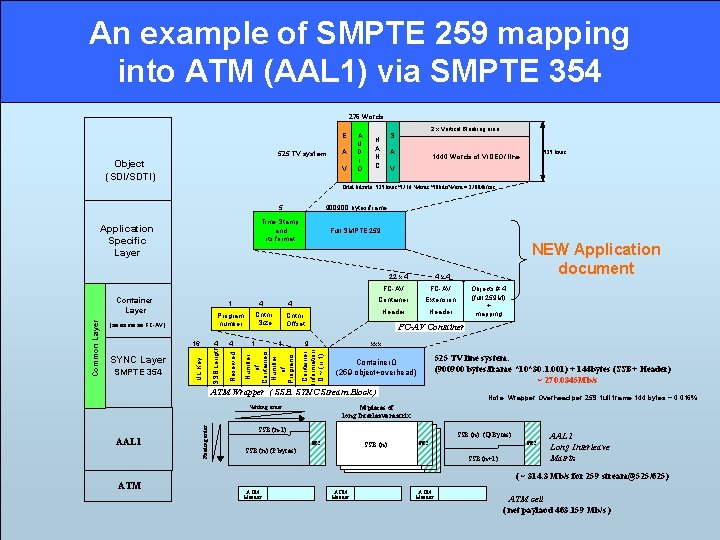720x540 pixels.
Task: Select the green vertical 'Common Layer' bar
Action: 95,346
